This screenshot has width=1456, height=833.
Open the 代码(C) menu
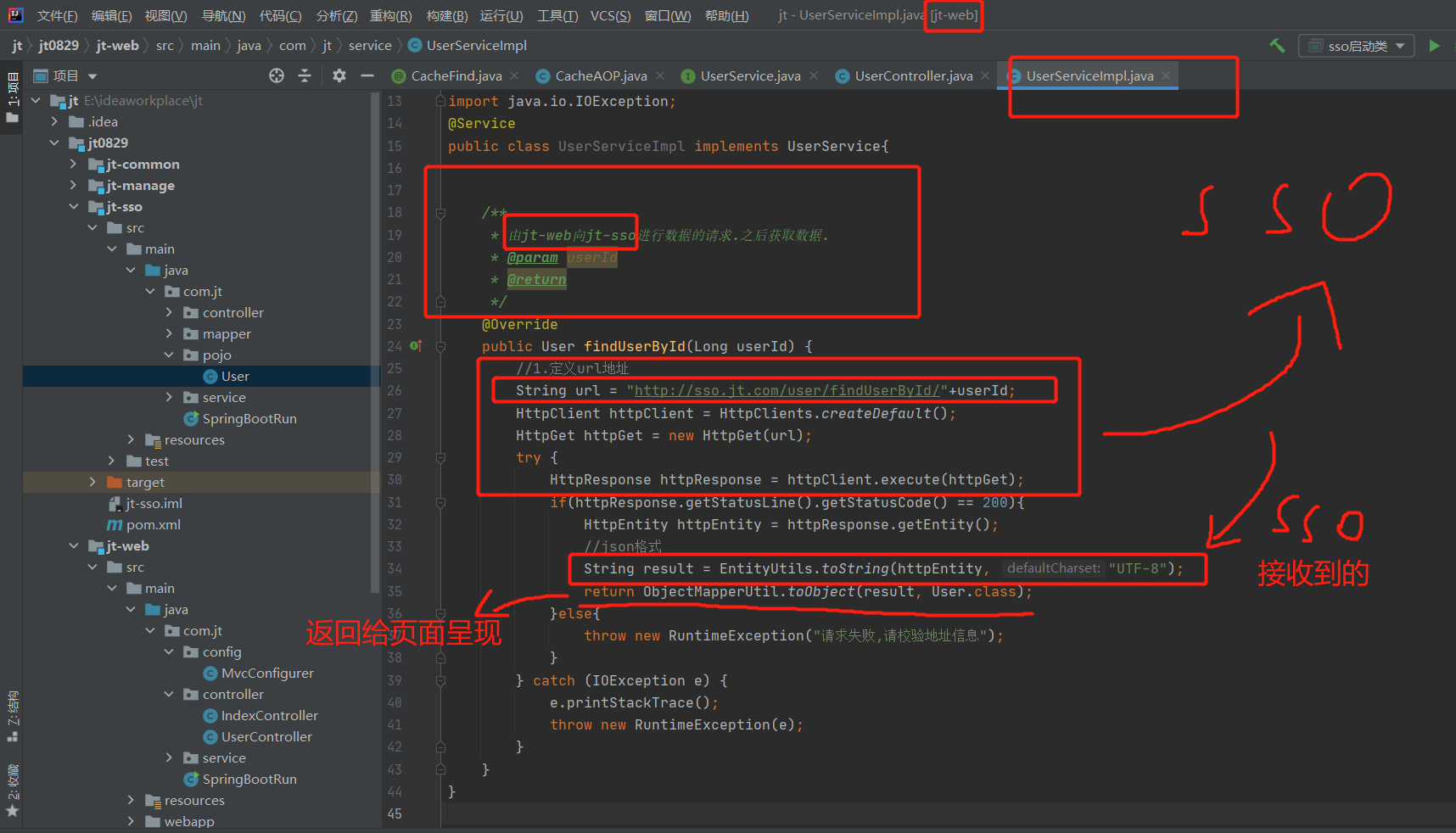(281, 16)
